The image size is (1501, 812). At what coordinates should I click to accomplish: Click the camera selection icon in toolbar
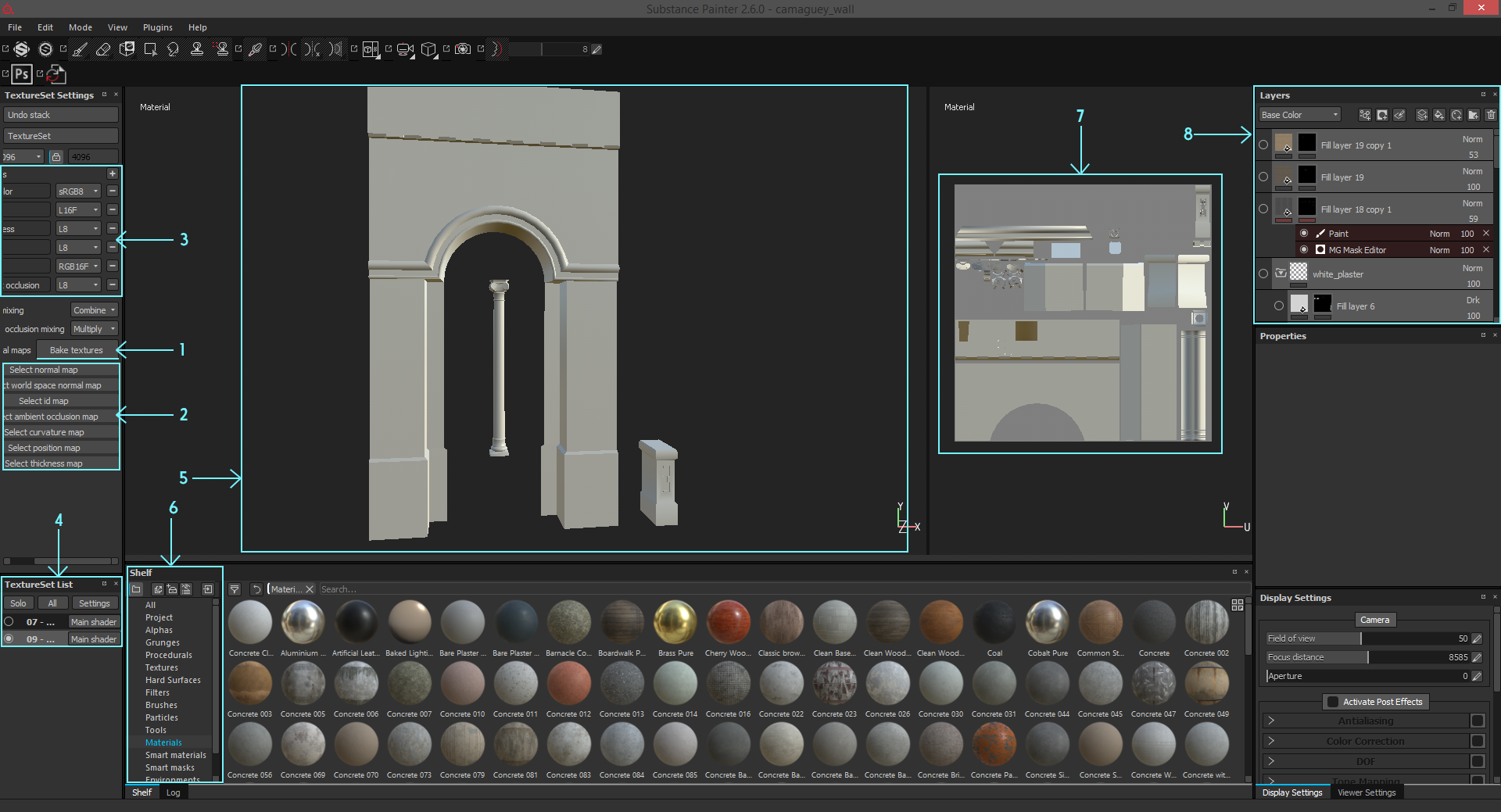click(405, 49)
